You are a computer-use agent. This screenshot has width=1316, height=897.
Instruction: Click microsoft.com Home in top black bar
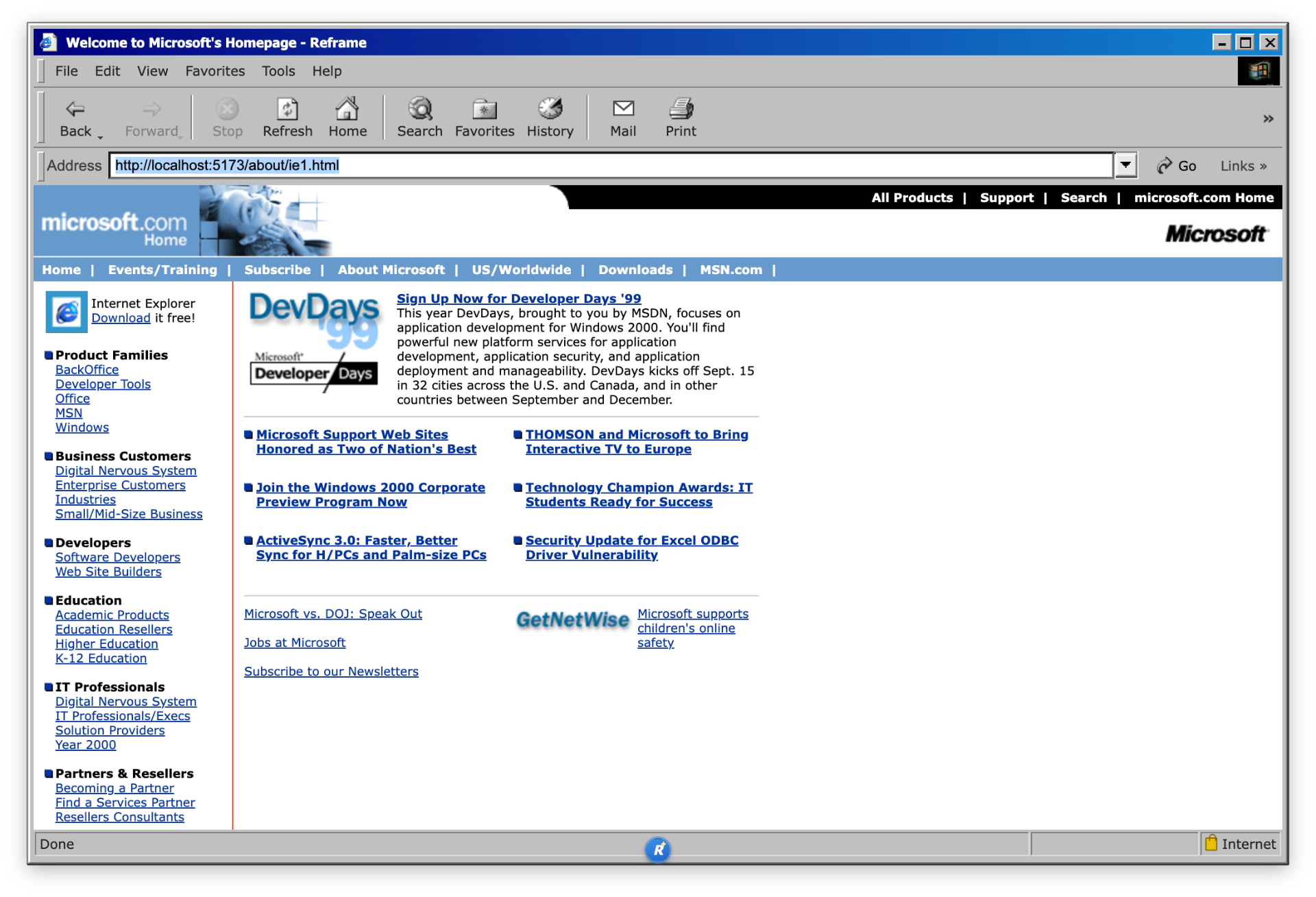pos(1204,198)
